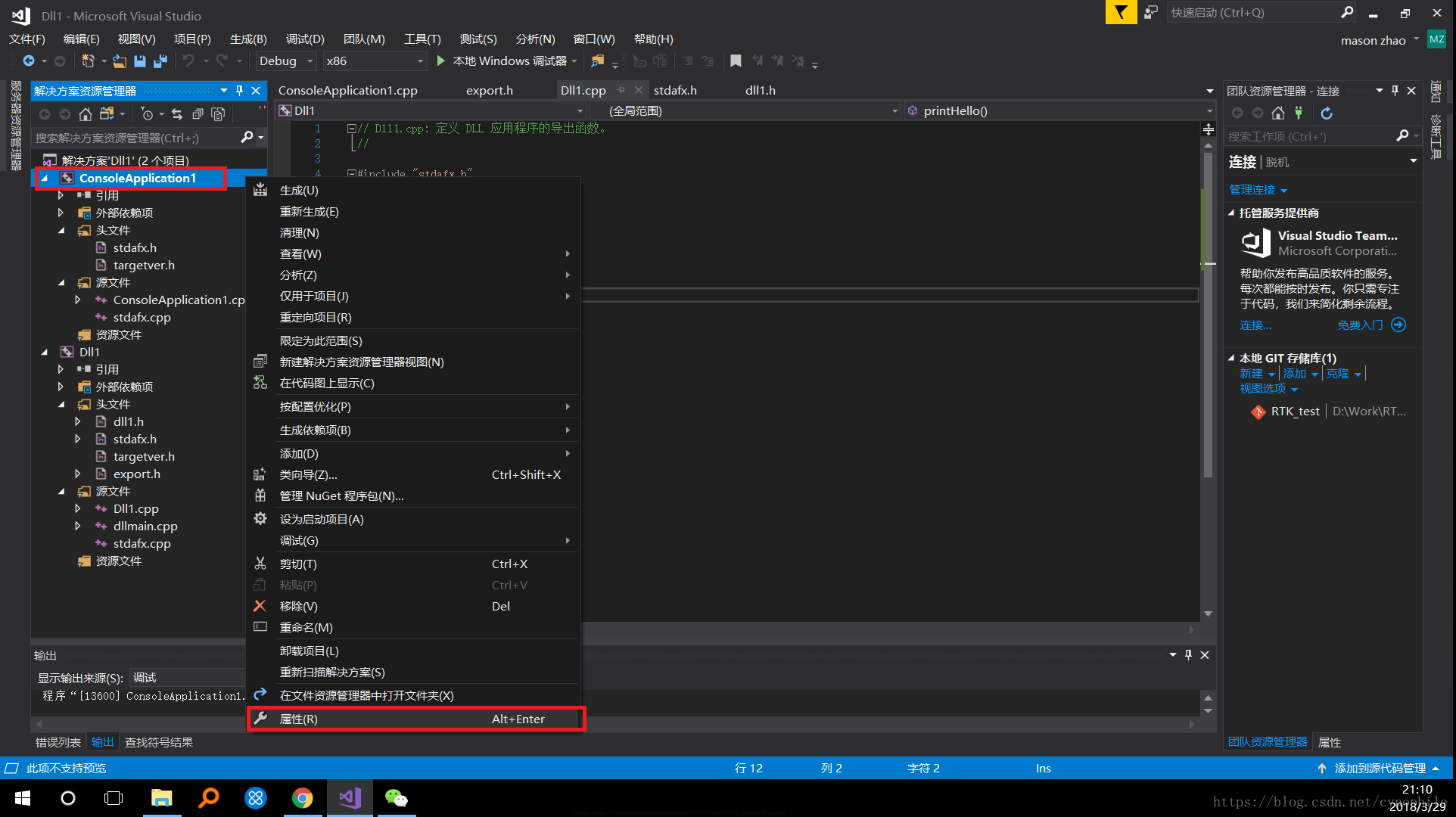Image resolution: width=1456 pixels, height=817 pixels.
Task: Click the 克隆 link in Team Explorer
Action: coord(1337,374)
